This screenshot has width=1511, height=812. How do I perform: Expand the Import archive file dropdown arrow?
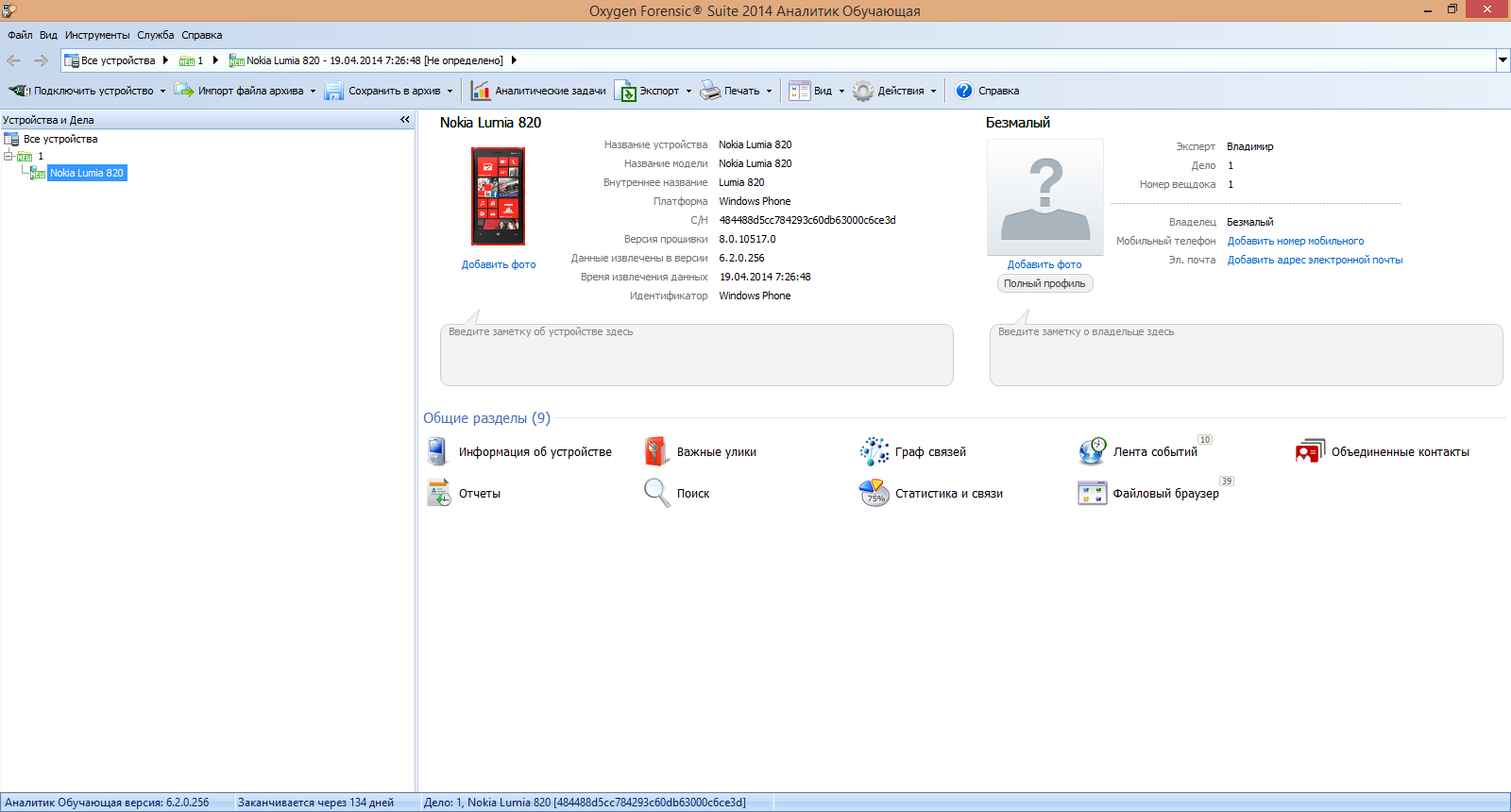point(313,92)
